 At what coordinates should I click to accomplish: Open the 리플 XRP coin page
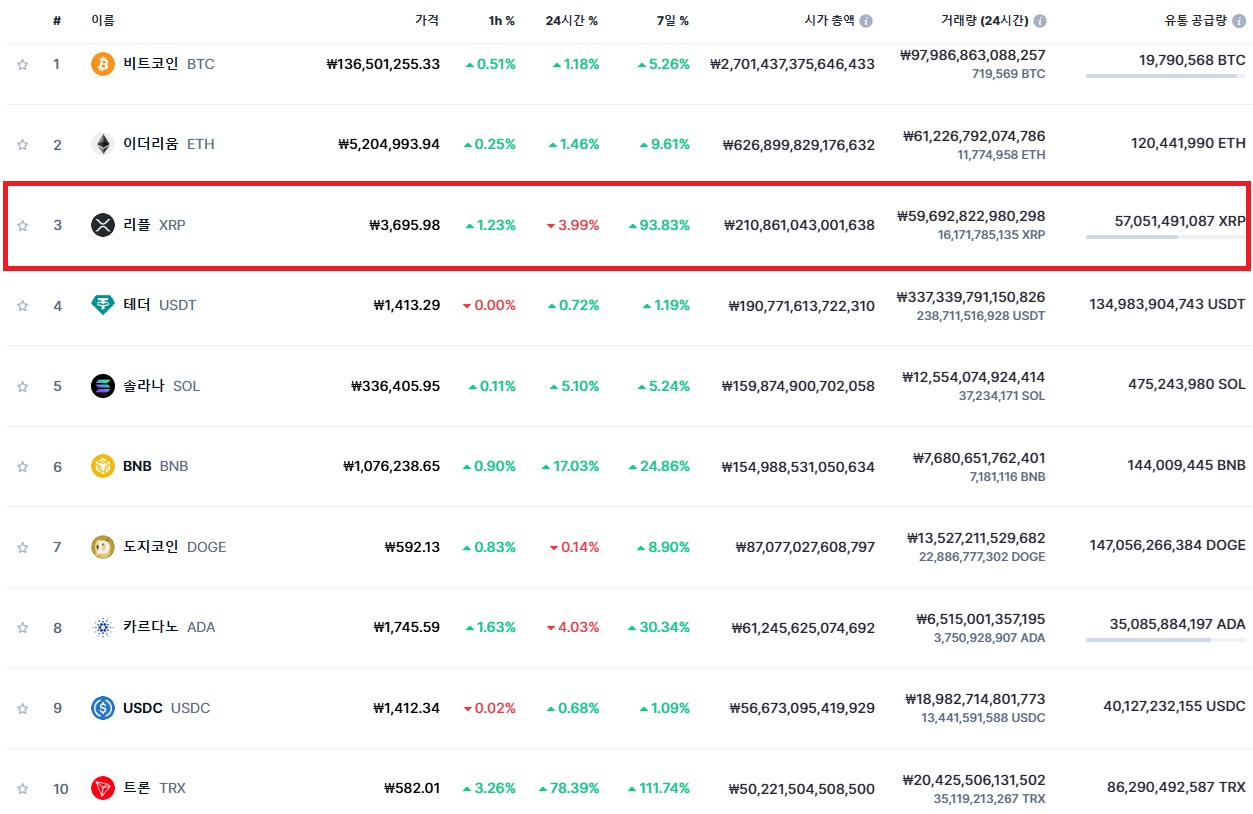[x=154, y=225]
